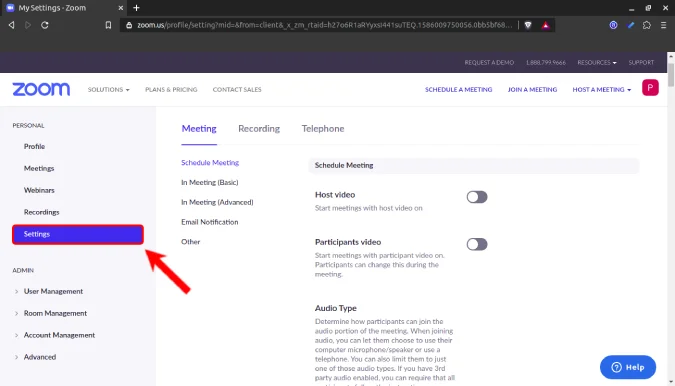Open Host a Meeting dropdown

pos(601,90)
